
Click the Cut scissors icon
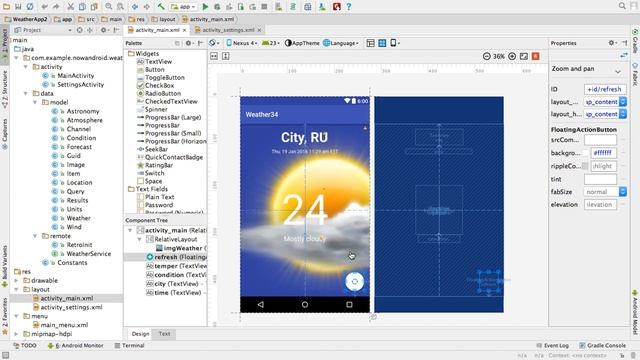click(71, 7)
